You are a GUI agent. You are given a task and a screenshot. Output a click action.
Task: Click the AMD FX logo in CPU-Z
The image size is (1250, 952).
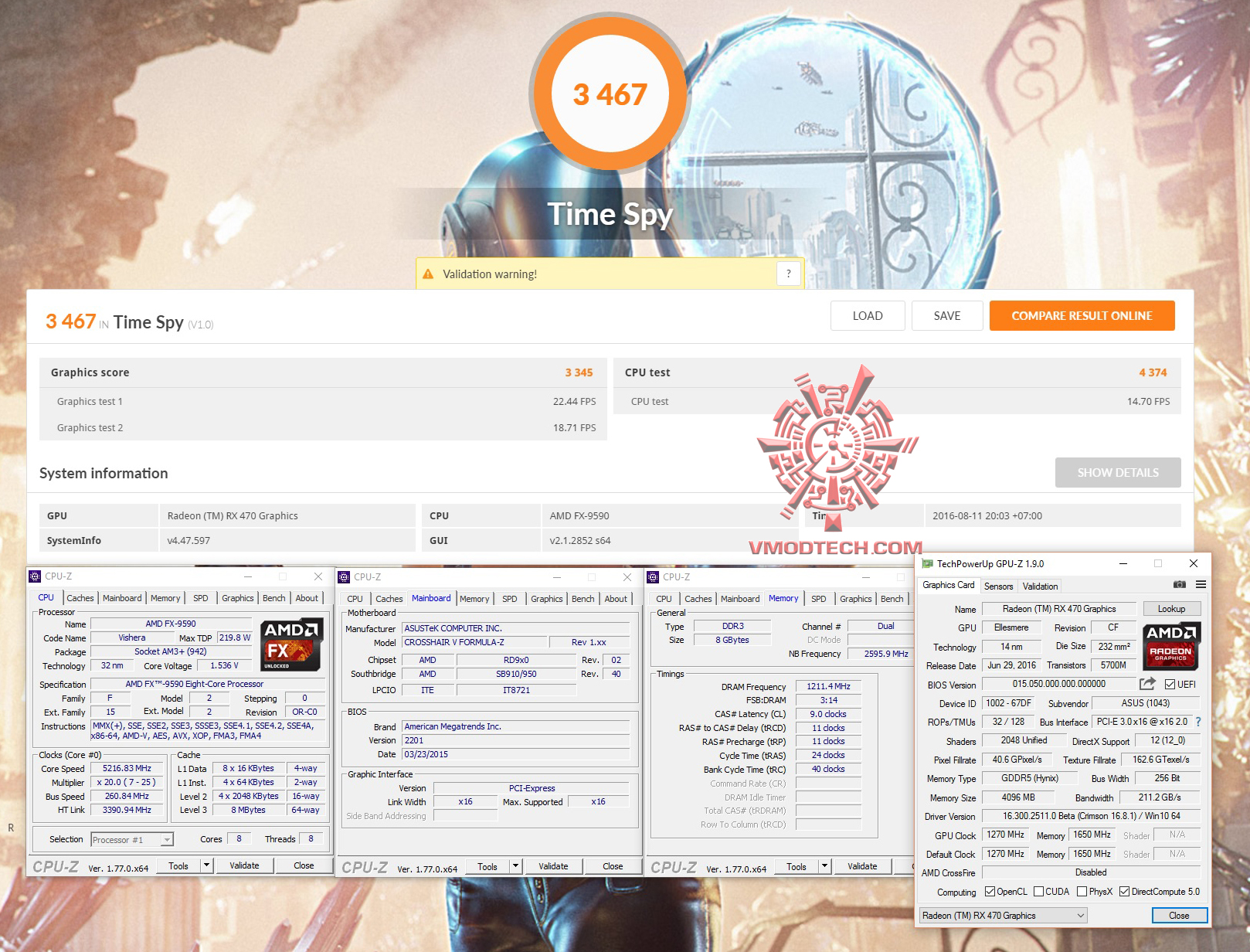291,644
